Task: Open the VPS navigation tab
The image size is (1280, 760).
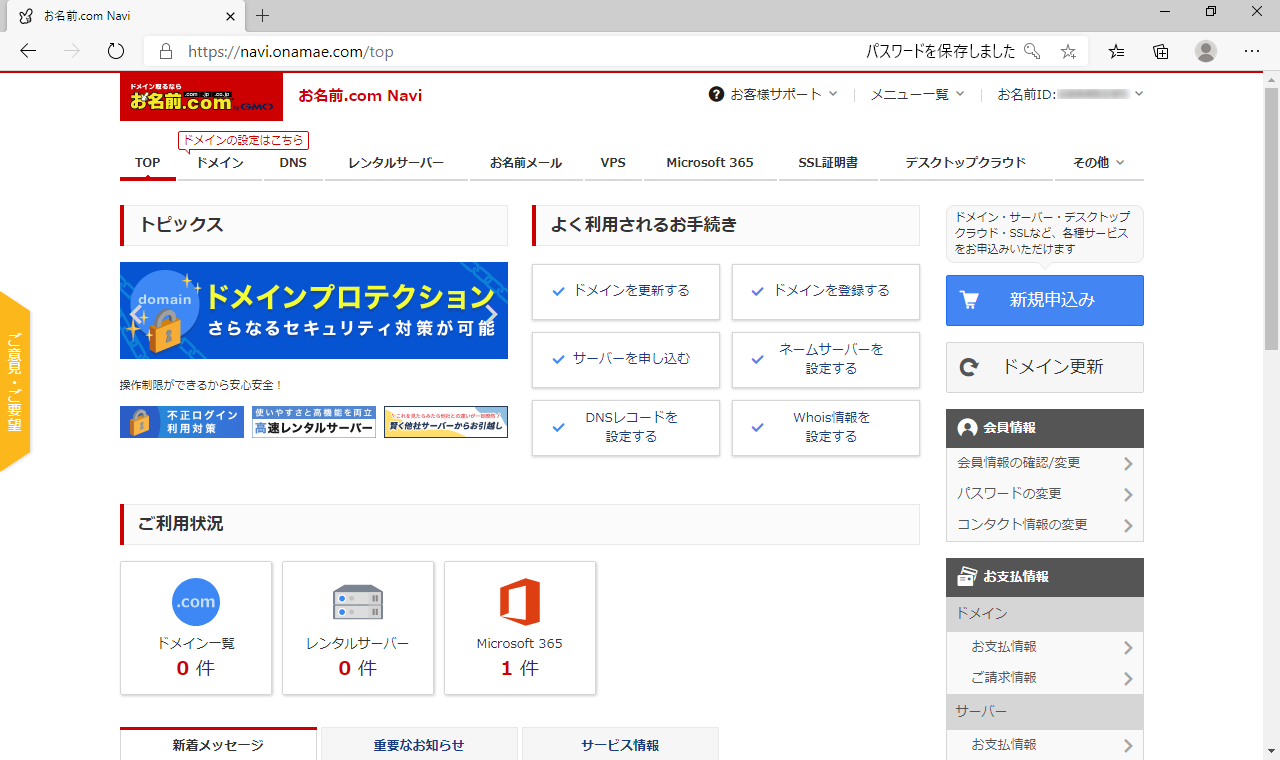Action: (613, 162)
